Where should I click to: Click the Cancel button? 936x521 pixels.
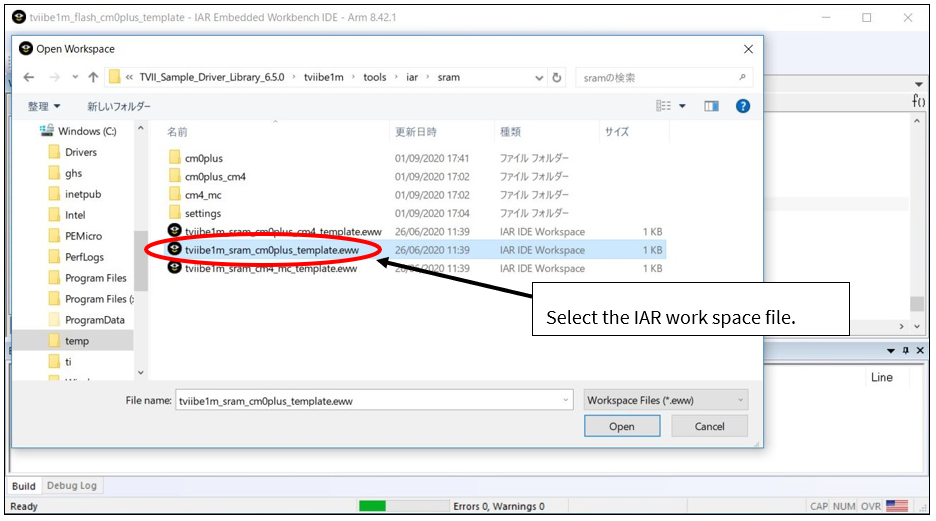[x=709, y=426]
